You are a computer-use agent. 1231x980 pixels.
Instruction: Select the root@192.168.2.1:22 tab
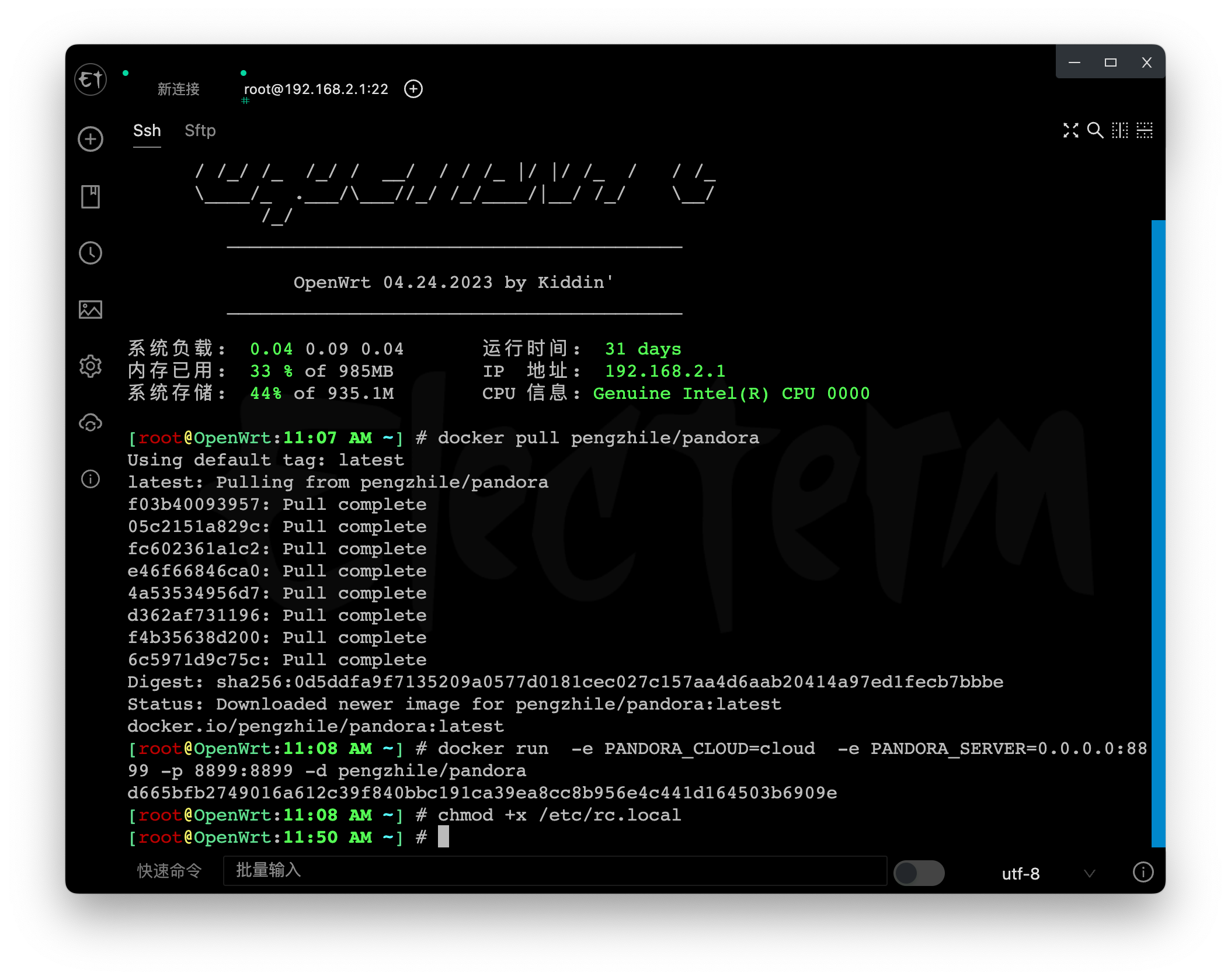315,89
